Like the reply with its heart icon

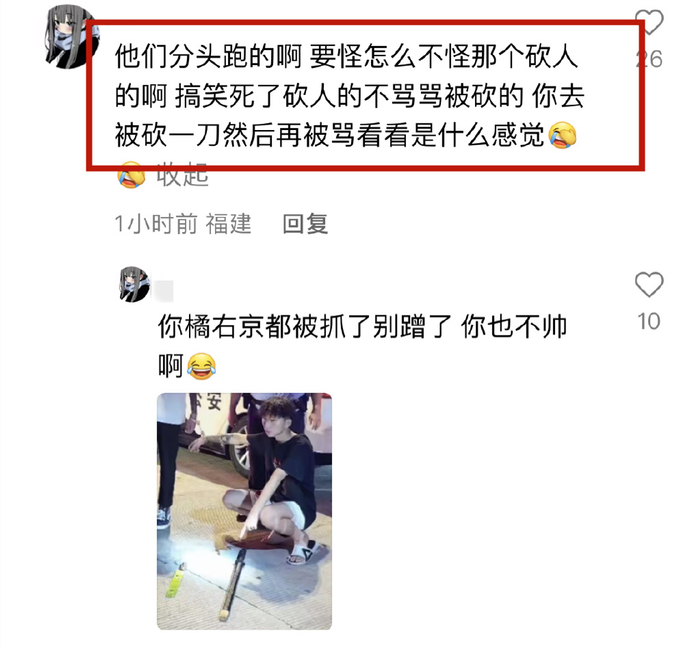649,284
